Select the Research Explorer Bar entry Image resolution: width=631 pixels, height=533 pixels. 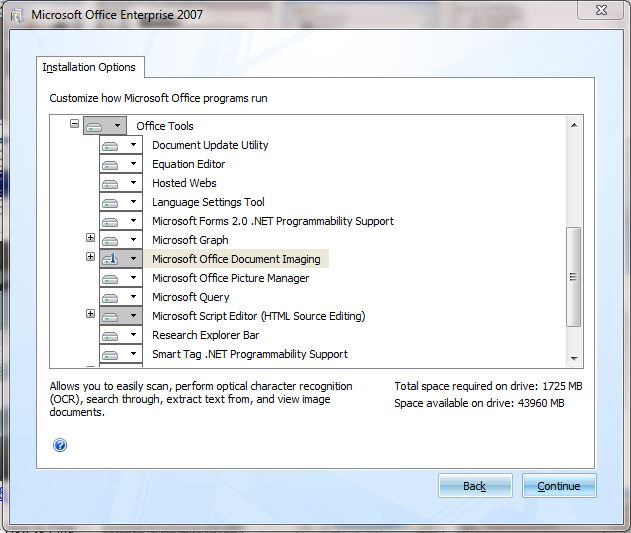206,335
